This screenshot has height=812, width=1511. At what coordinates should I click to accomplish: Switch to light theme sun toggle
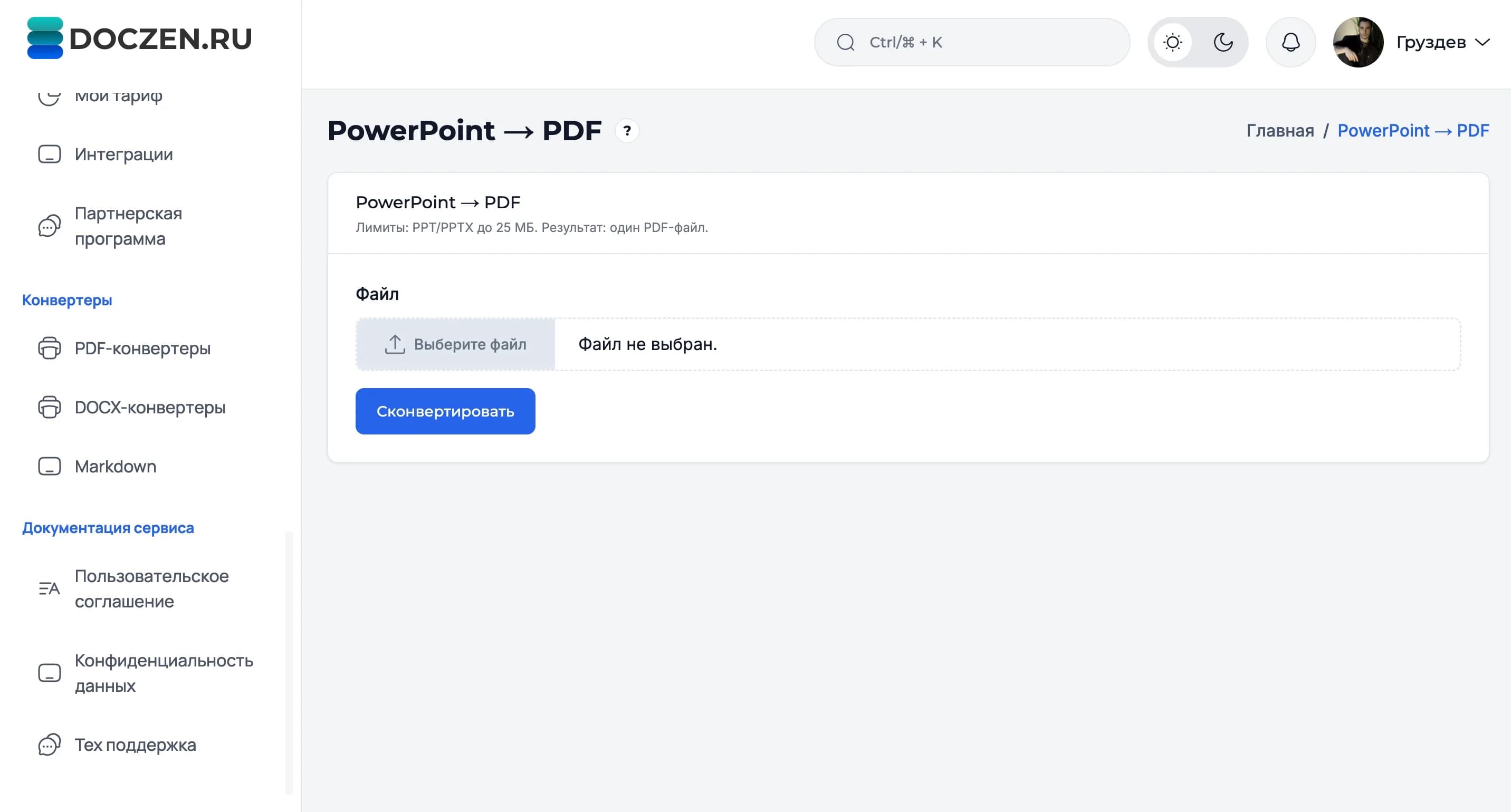(1172, 42)
